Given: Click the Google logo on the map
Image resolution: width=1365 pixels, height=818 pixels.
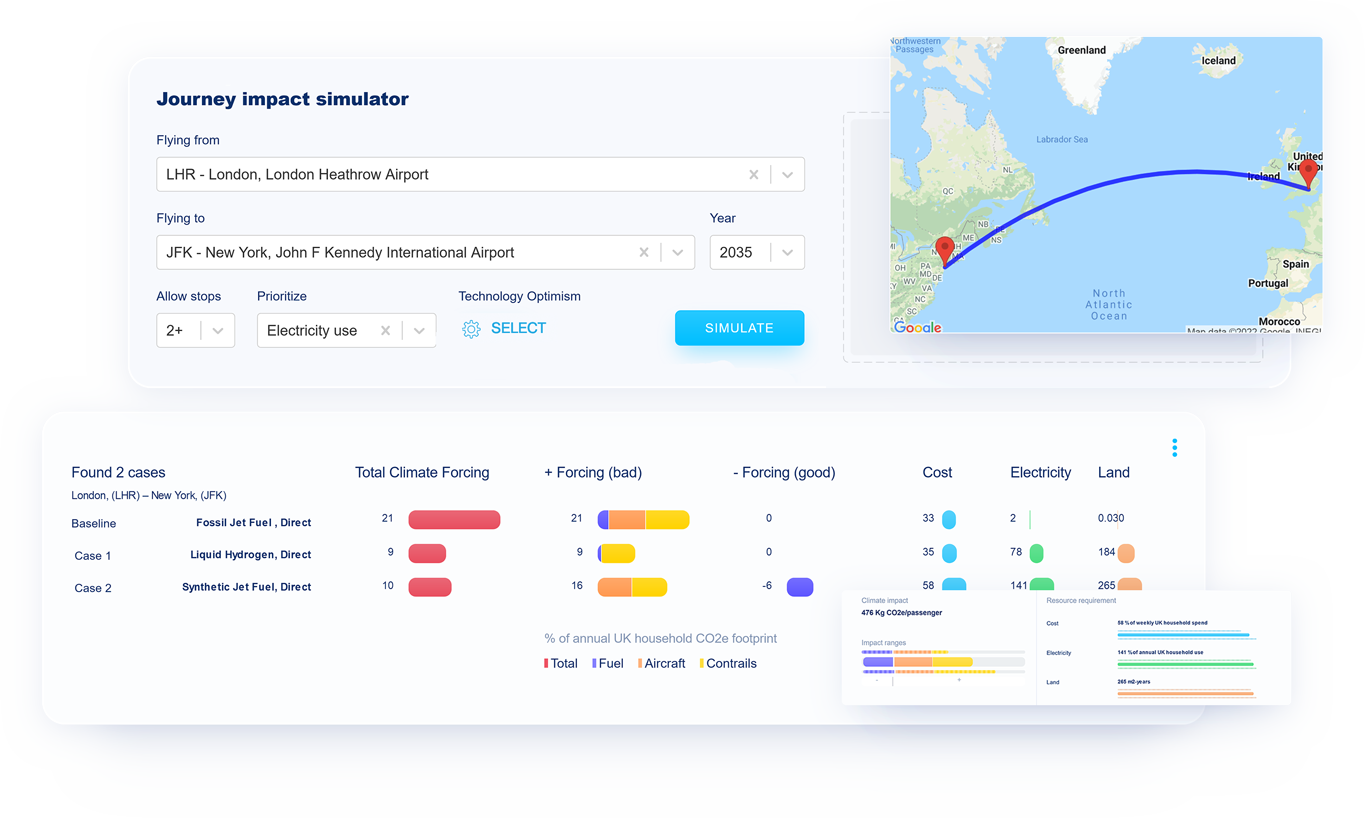Looking at the screenshot, I should pyautogui.click(x=916, y=327).
